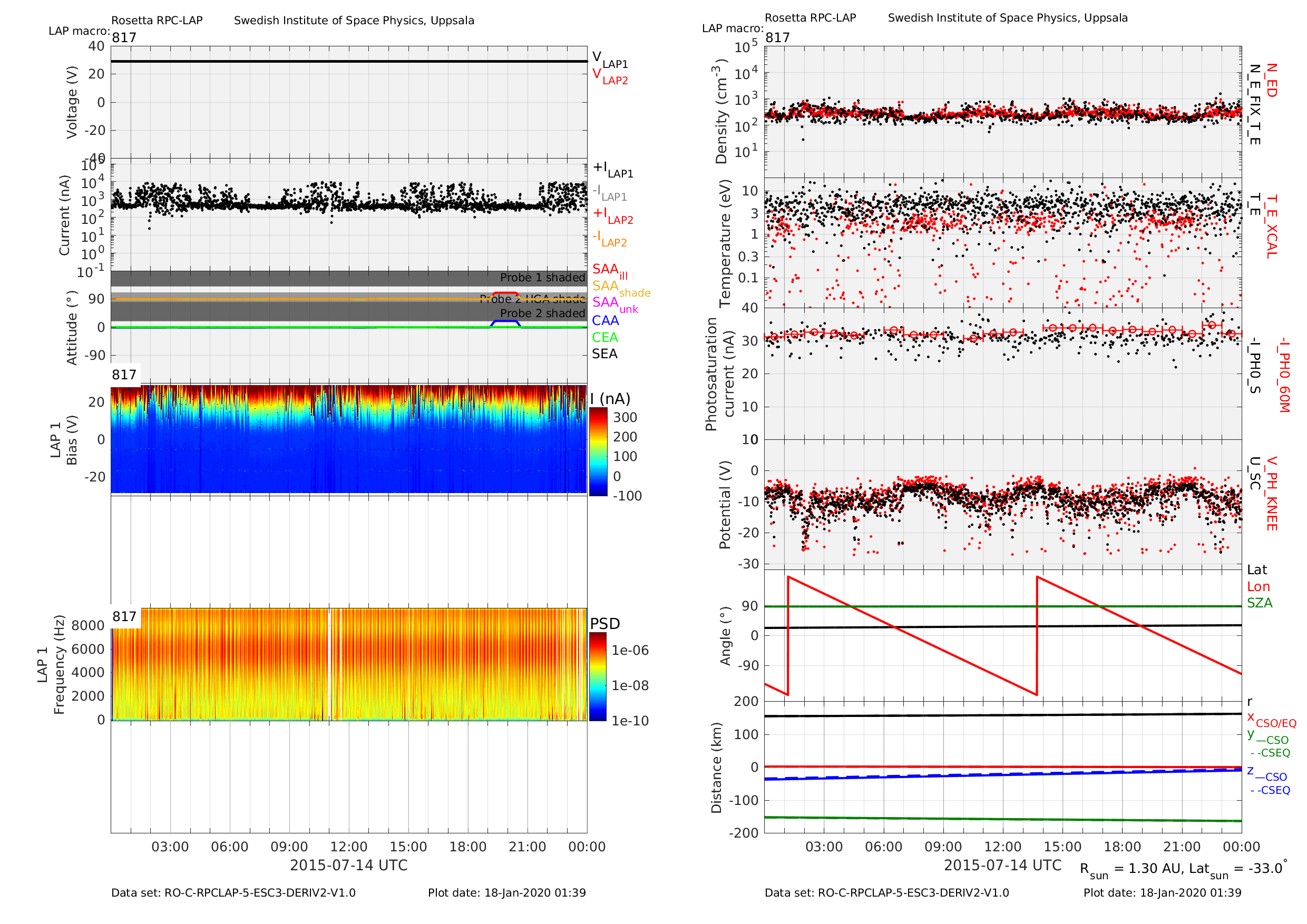Click the V_LAP1 legend label
The image size is (1307, 924).
coord(610,59)
